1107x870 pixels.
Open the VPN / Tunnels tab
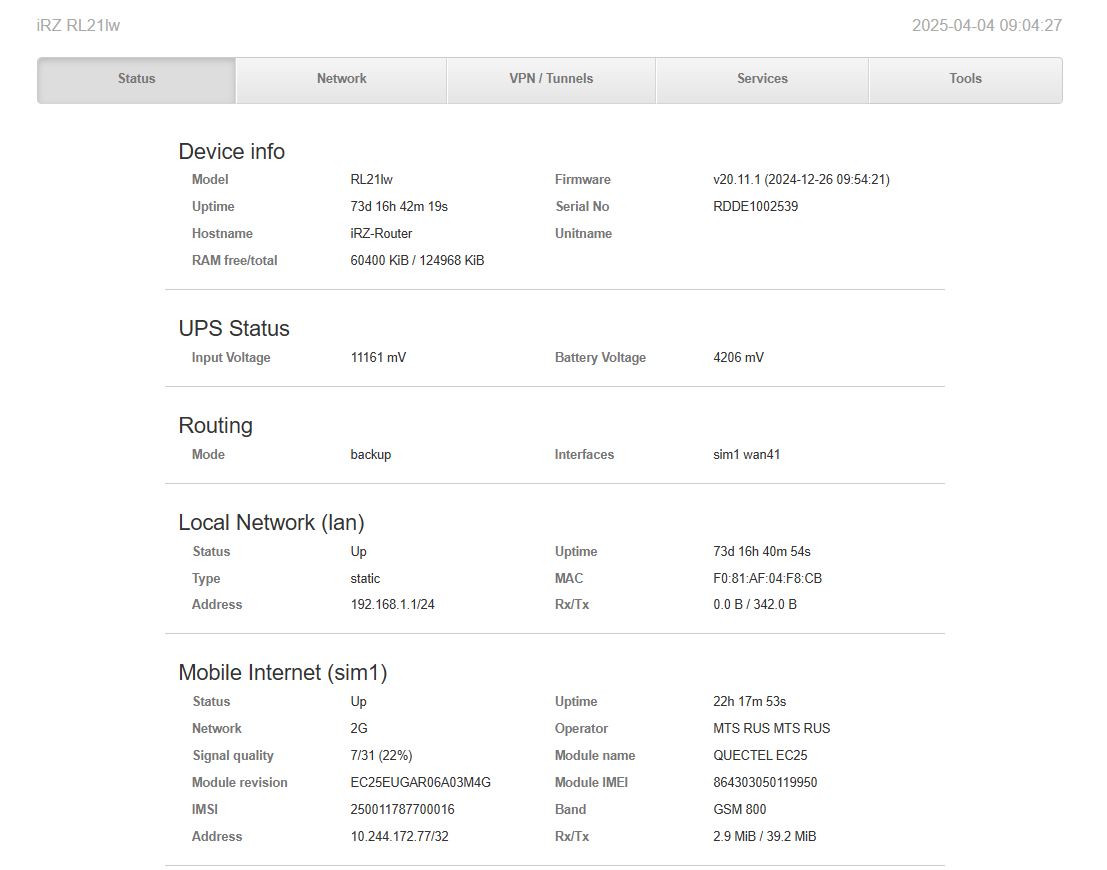tap(551, 79)
